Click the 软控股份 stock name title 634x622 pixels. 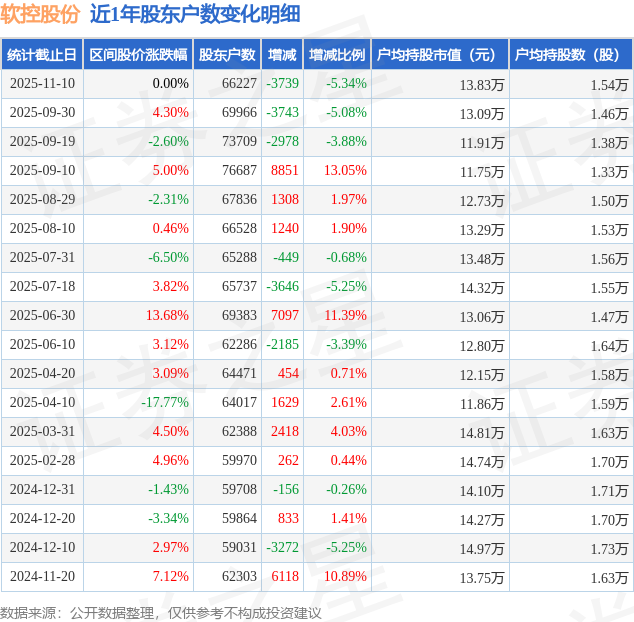40,14
